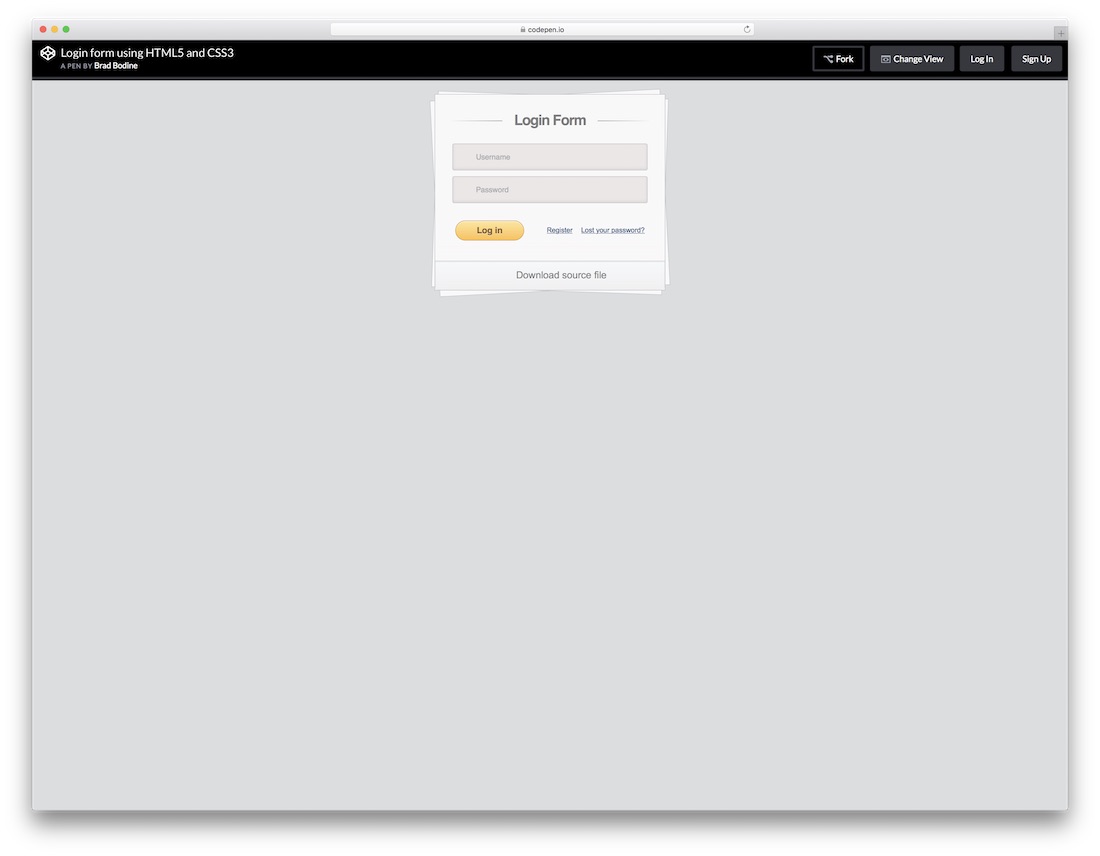Image resolution: width=1100 pixels, height=856 pixels.
Task: Click the green zoom traffic light
Action: click(x=66, y=29)
